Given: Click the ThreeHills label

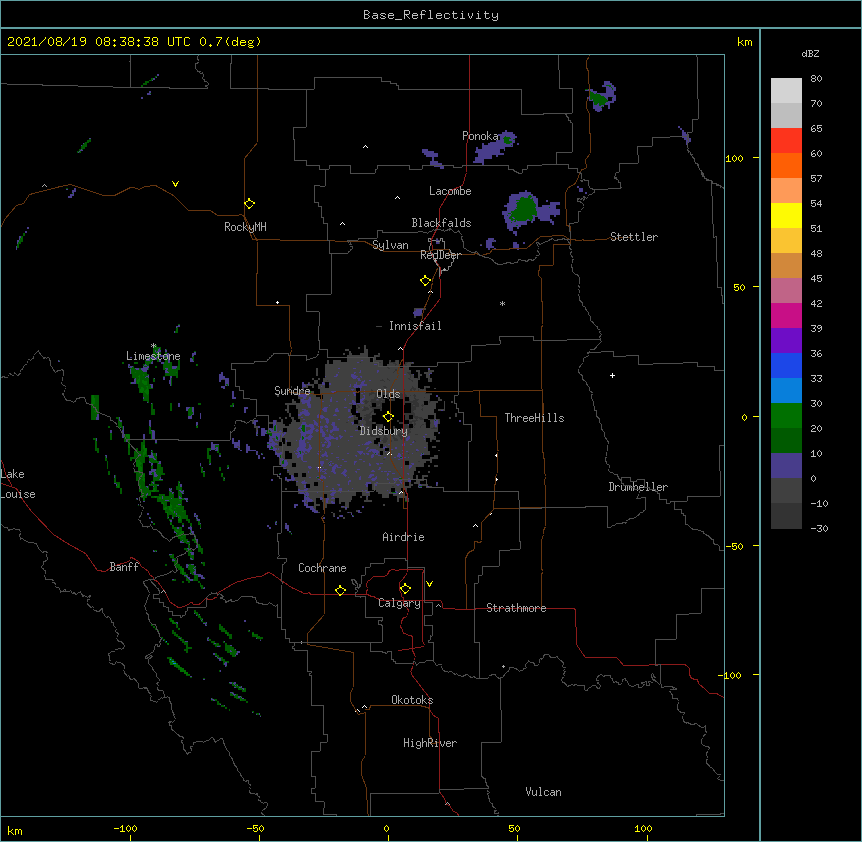Looking at the screenshot, I should pos(534,418).
